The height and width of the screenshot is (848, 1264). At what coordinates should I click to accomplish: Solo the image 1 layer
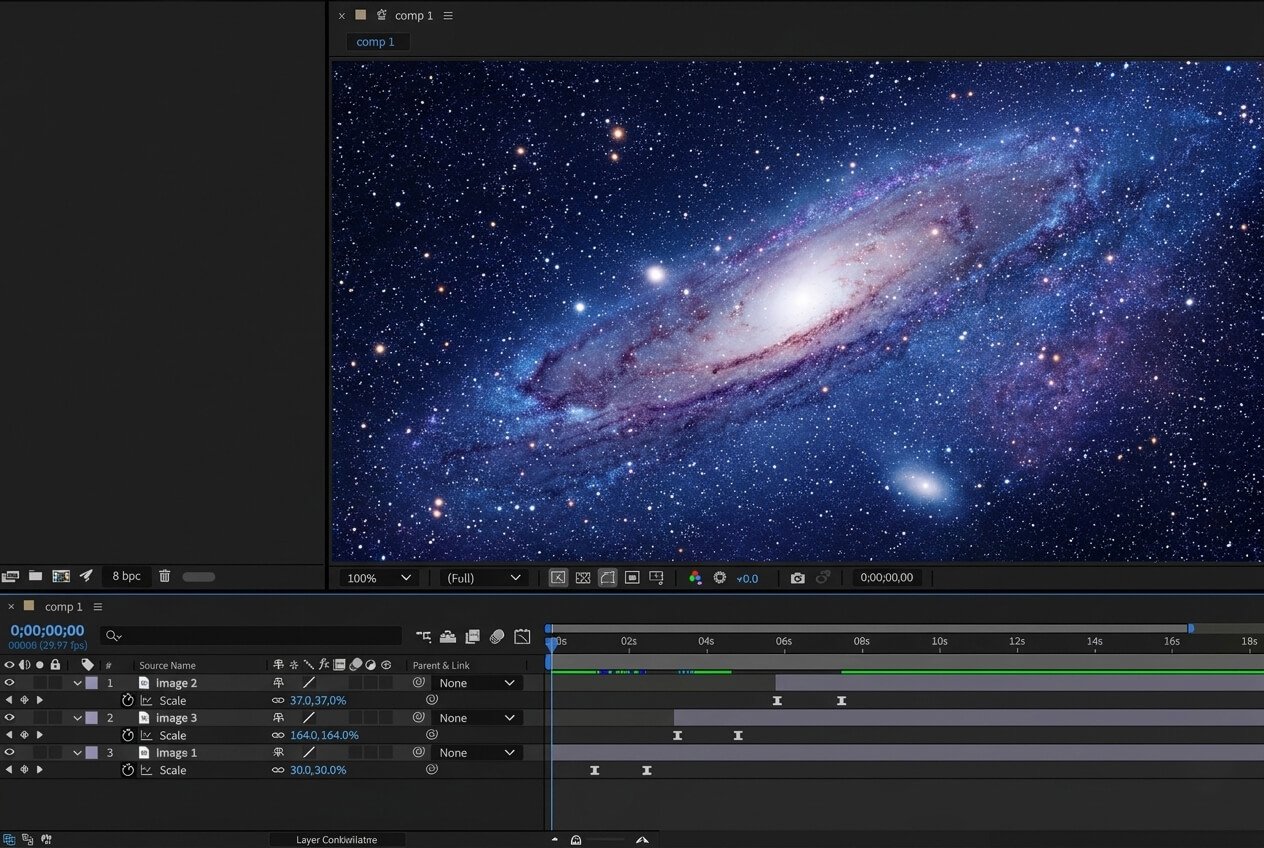[x=40, y=752]
